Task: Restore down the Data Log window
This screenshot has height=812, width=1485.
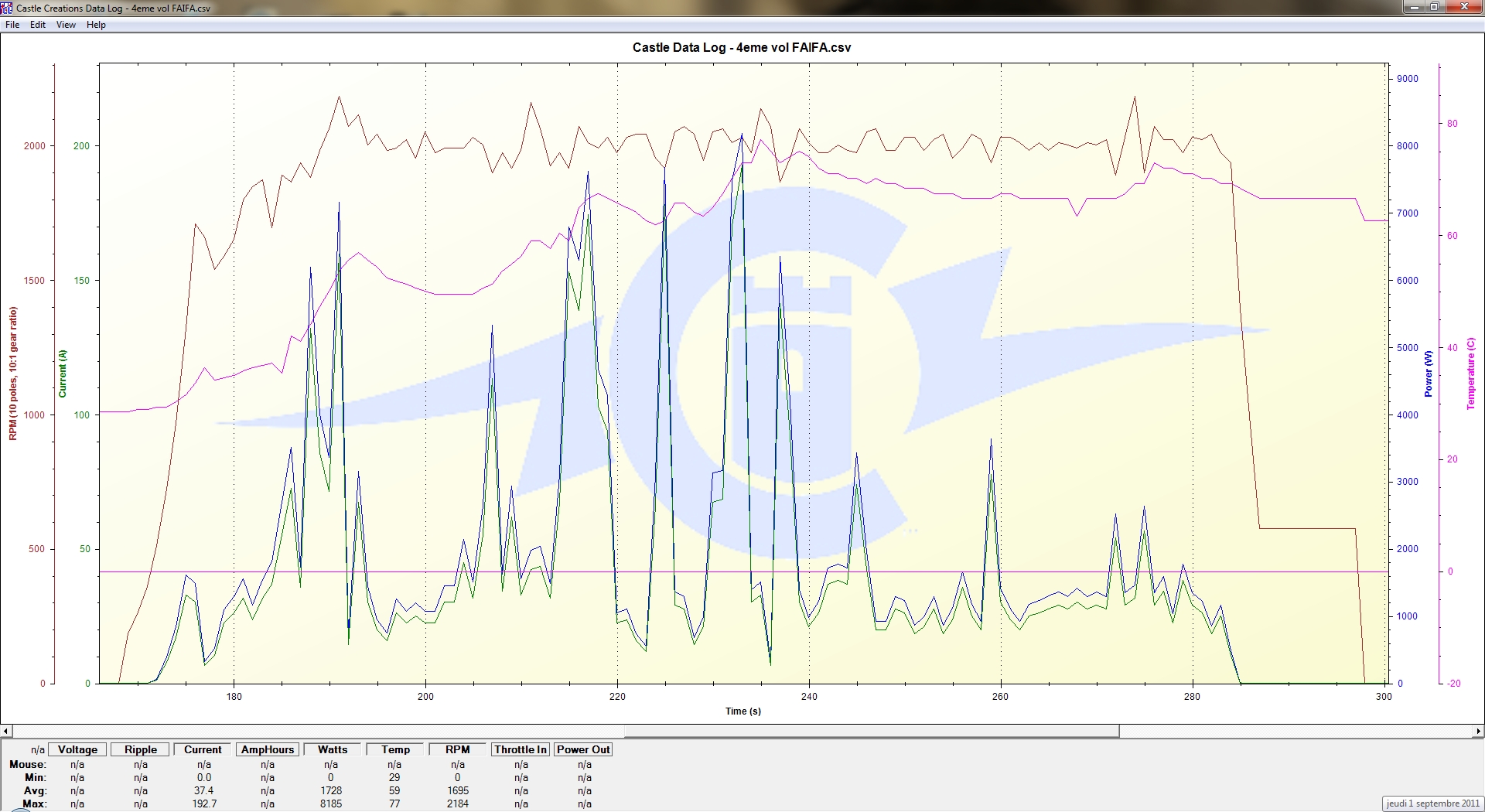Action: [1435, 7]
